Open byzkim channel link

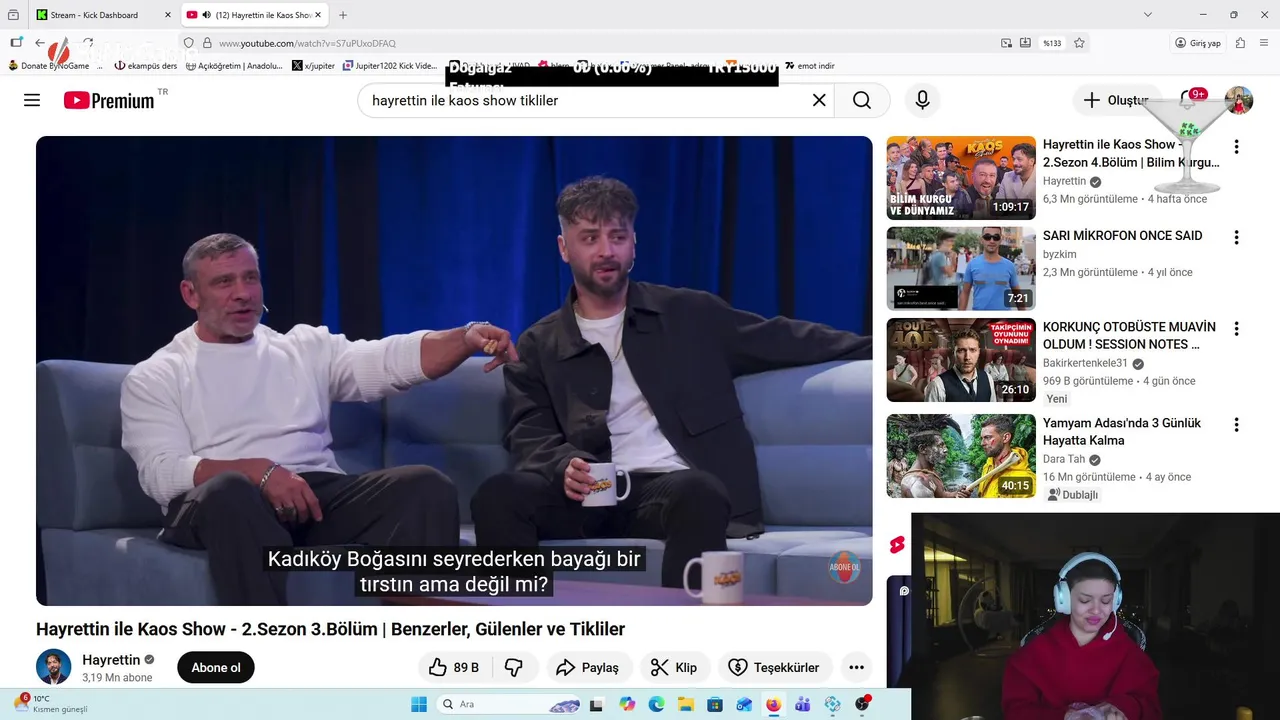(1060, 254)
